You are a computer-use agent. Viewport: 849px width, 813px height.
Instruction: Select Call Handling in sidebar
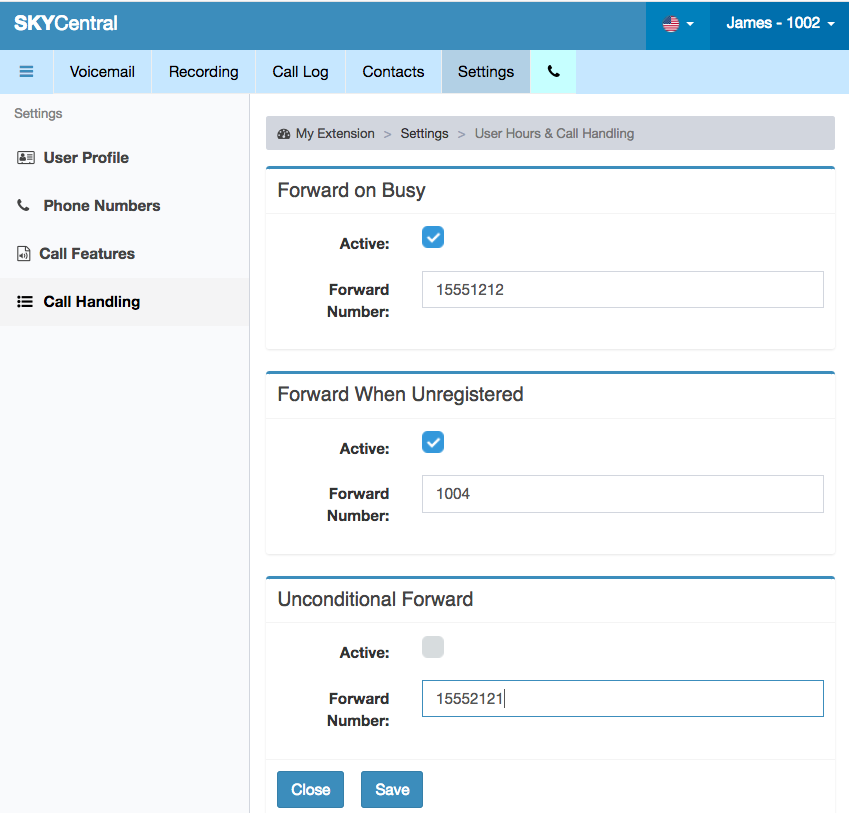pos(125,301)
